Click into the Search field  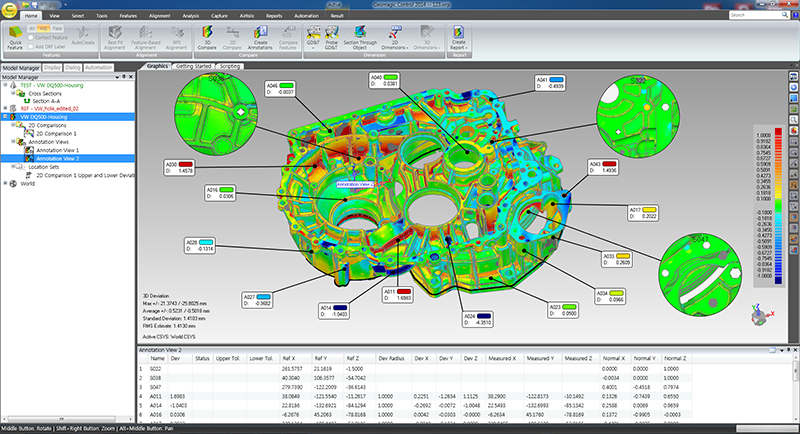tap(752, 17)
